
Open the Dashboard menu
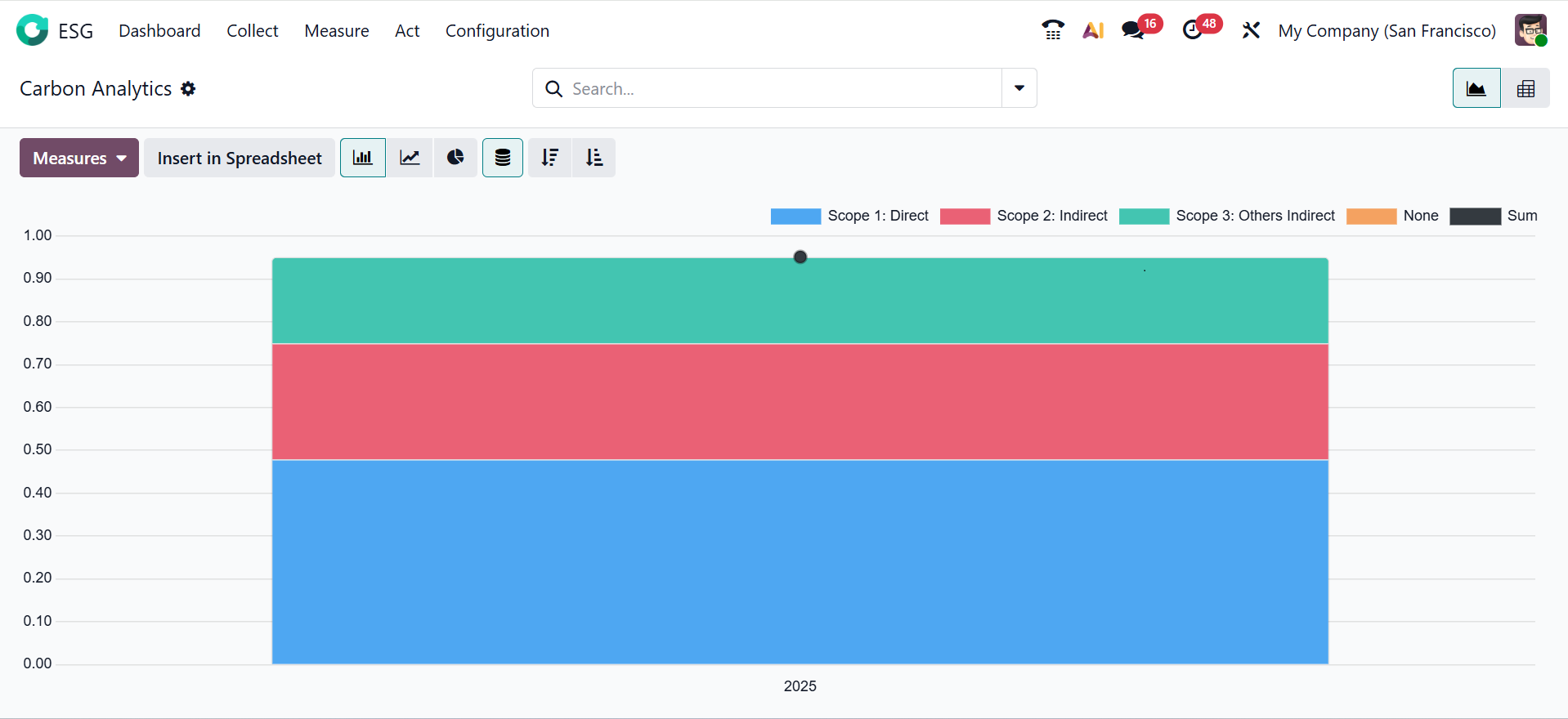click(159, 30)
